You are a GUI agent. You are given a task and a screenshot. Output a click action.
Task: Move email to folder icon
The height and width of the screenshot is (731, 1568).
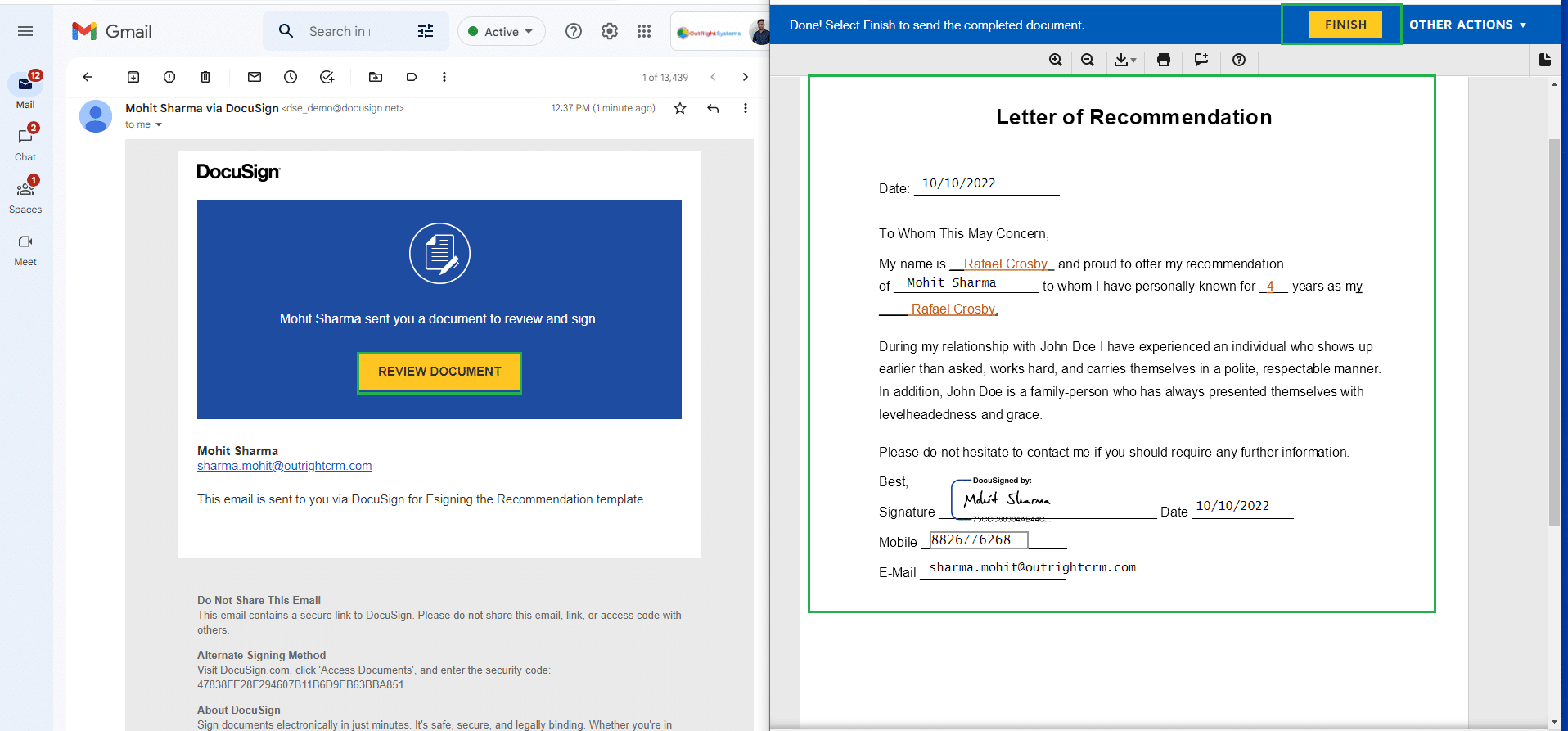pos(376,77)
